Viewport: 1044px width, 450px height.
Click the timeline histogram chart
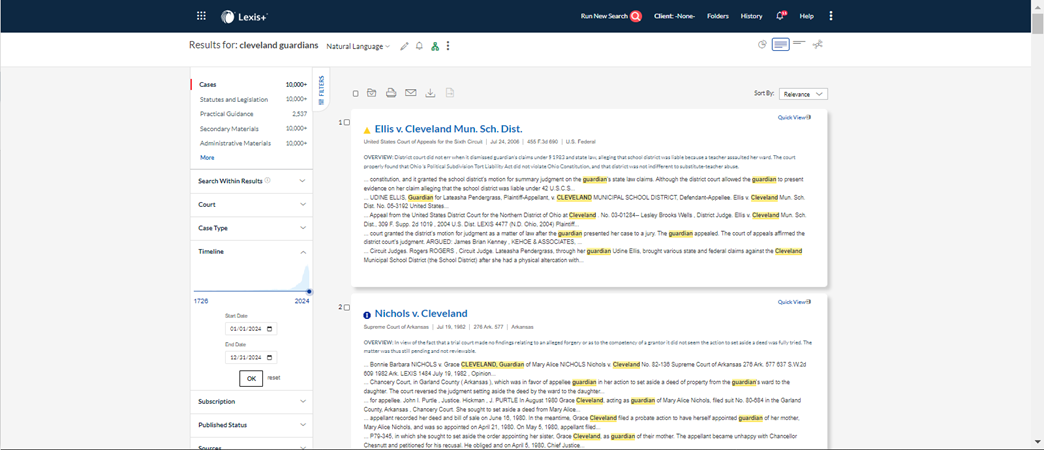coord(252,278)
